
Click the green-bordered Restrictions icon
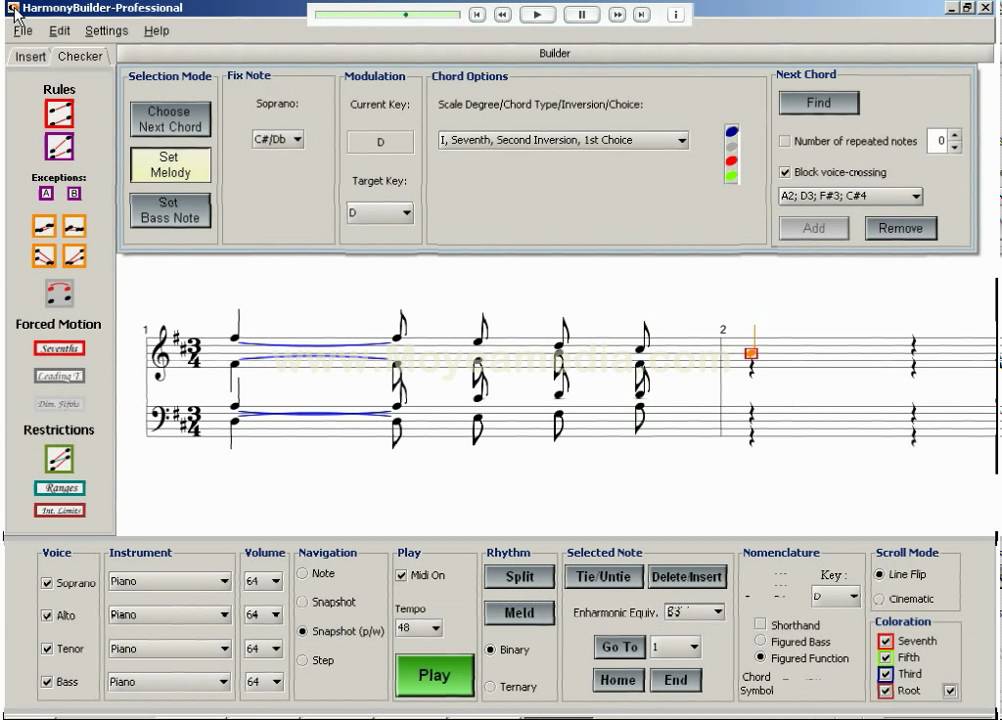59,459
